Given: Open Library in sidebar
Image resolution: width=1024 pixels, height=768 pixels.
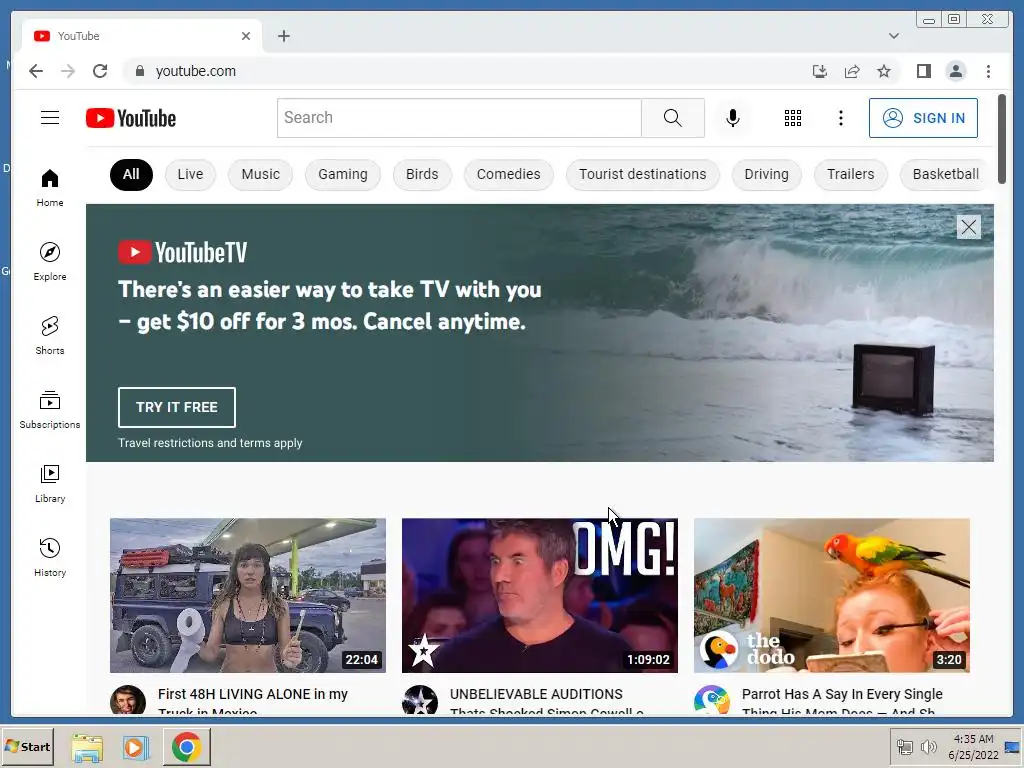Looking at the screenshot, I should [x=50, y=483].
